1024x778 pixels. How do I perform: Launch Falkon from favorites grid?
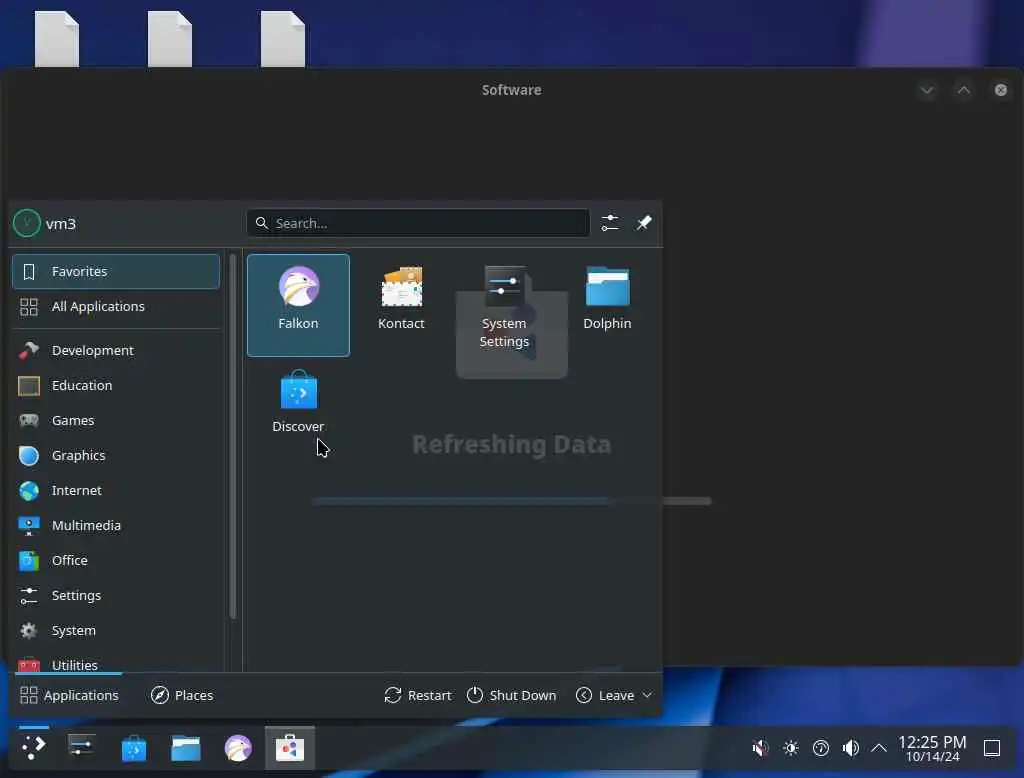tap(298, 305)
